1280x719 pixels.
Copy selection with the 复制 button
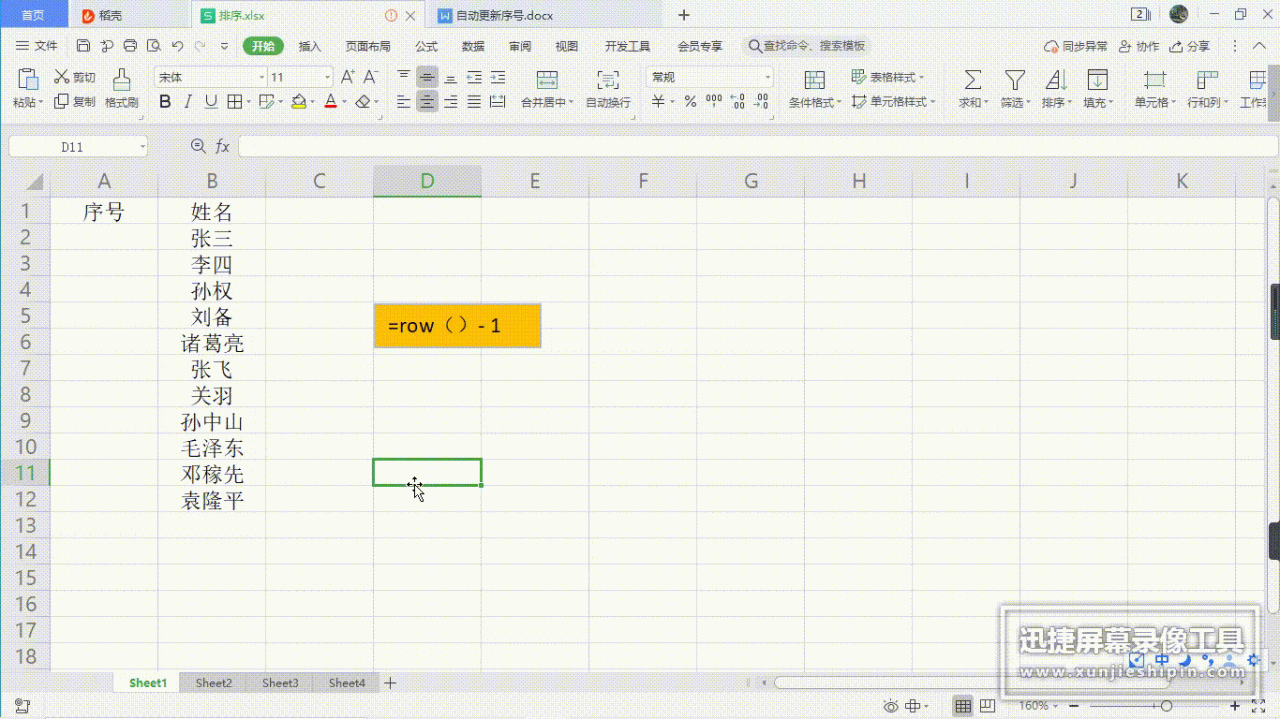coord(75,102)
